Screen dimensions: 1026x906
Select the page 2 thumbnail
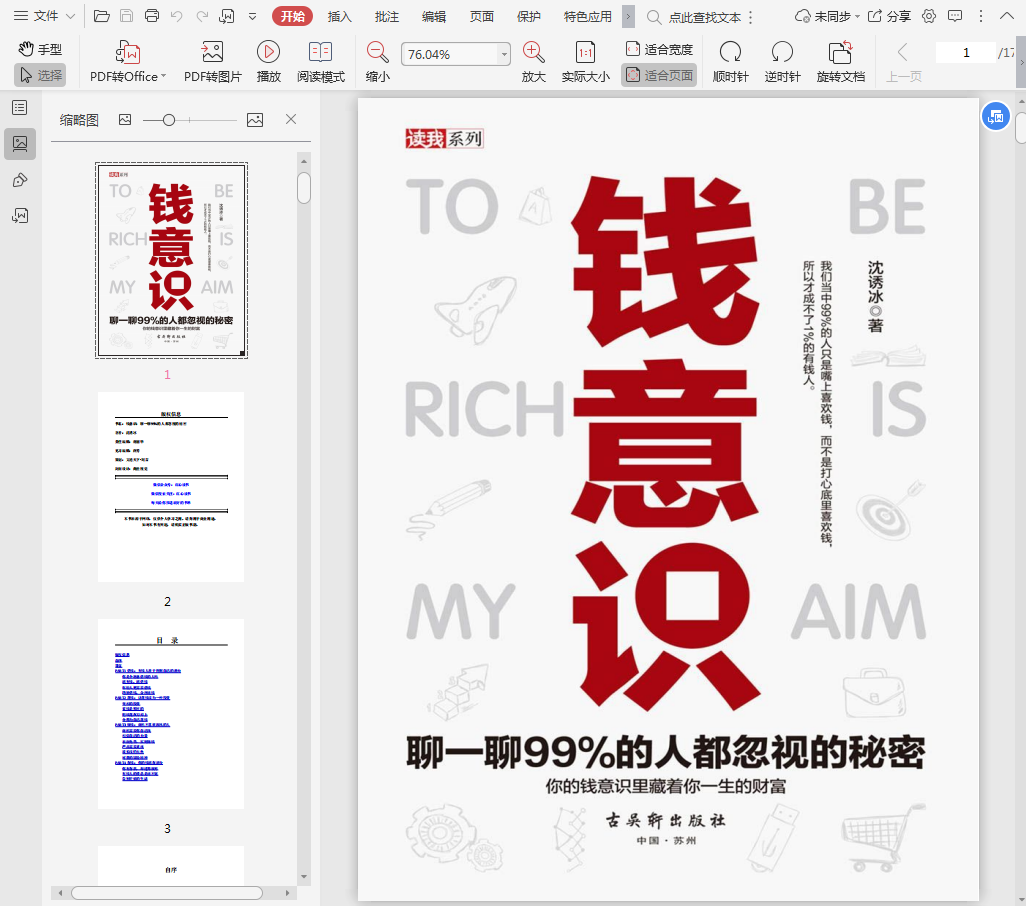point(170,487)
